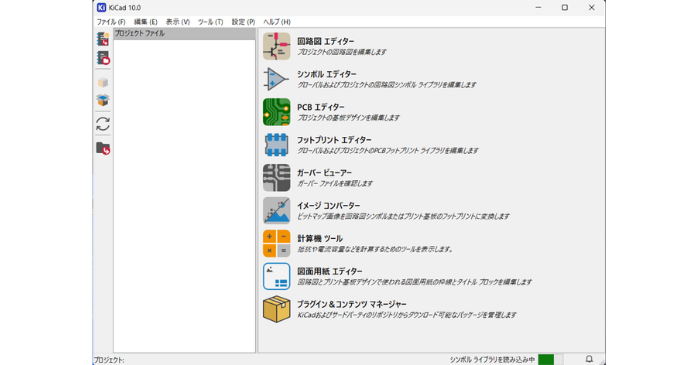
Task: Click the KiCad logo in title bar
Action: tap(101, 8)
